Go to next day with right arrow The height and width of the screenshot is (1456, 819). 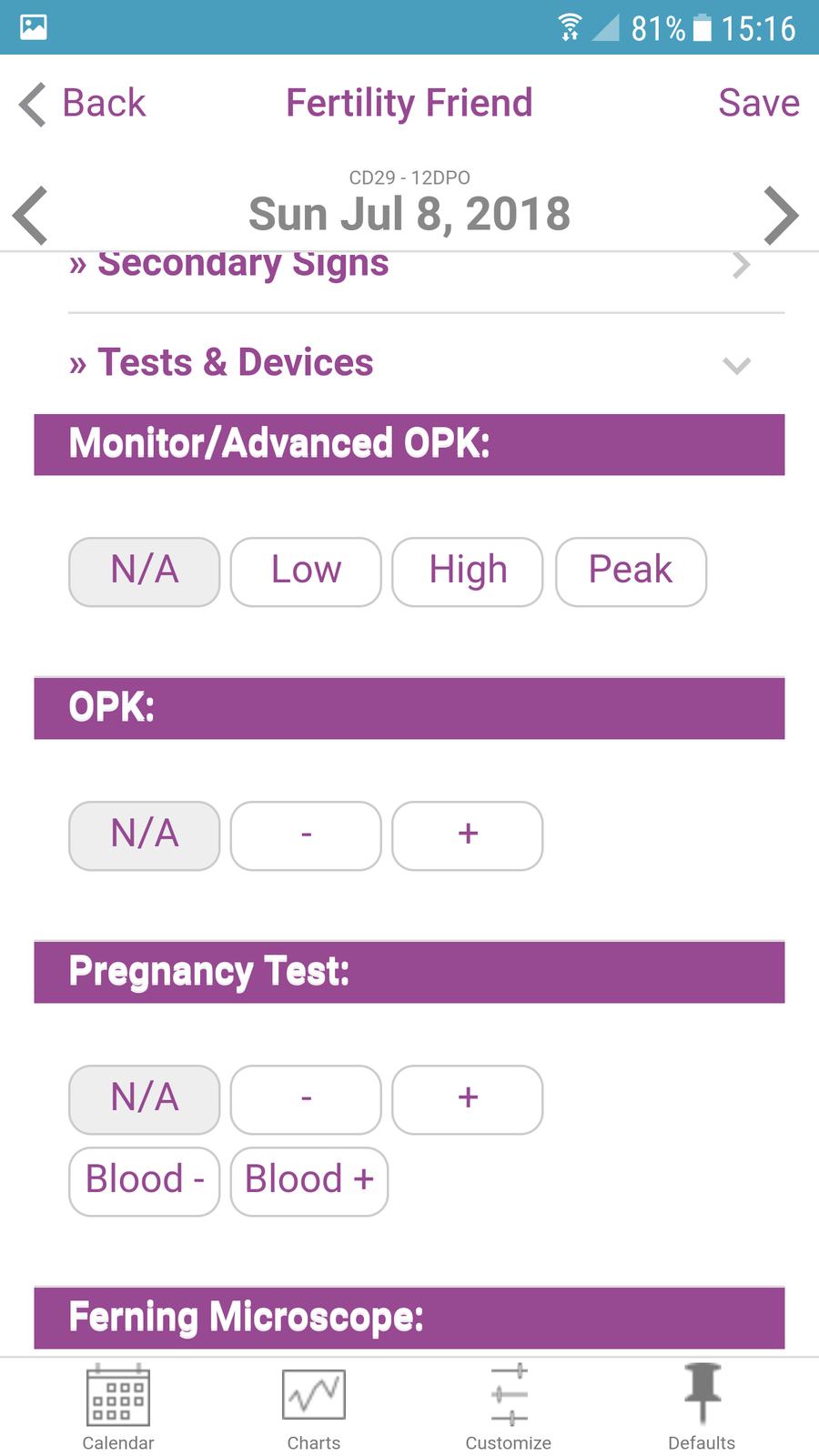coord(781,216)
